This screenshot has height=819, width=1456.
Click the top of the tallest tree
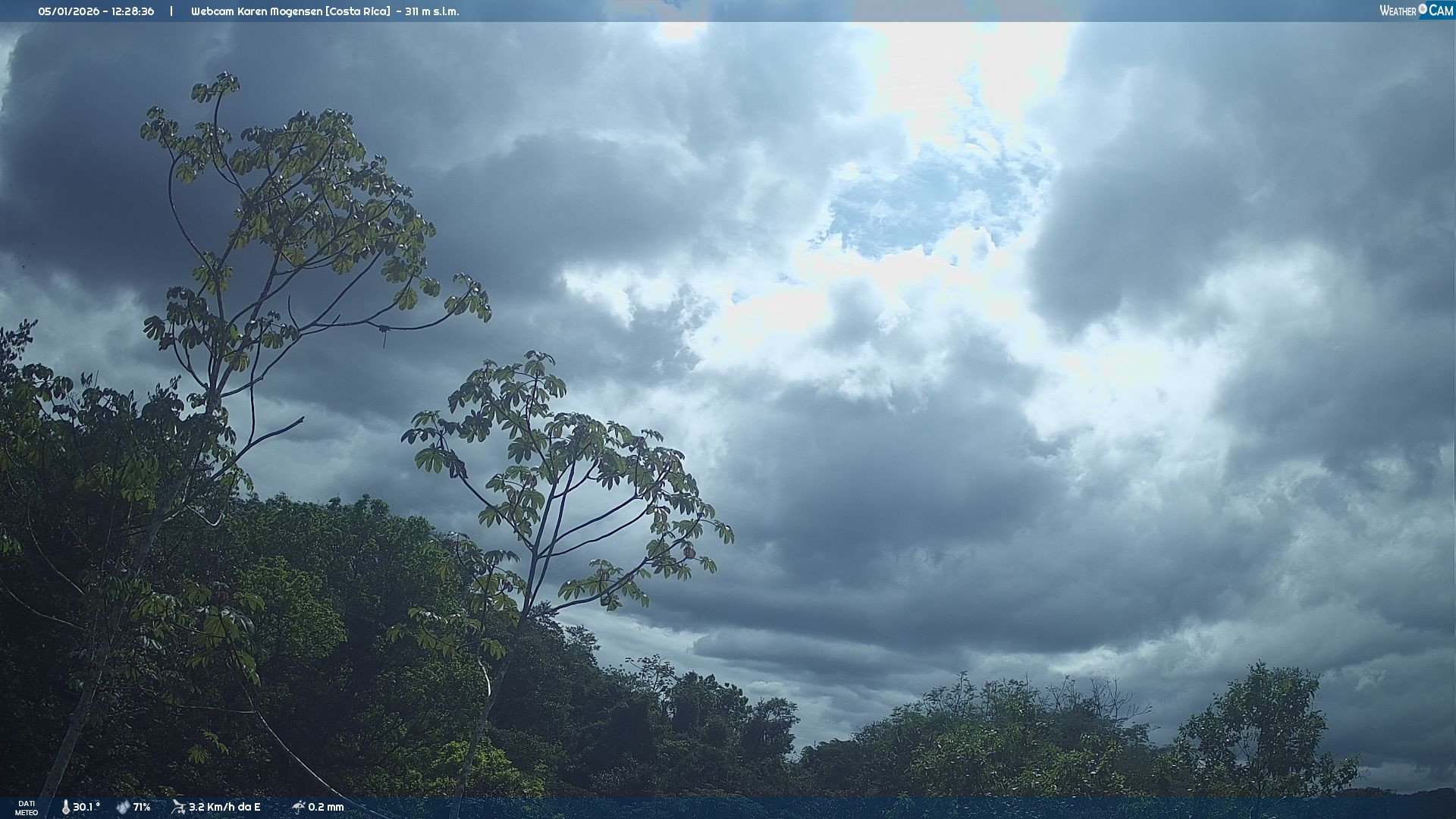(x=225, y=78)
